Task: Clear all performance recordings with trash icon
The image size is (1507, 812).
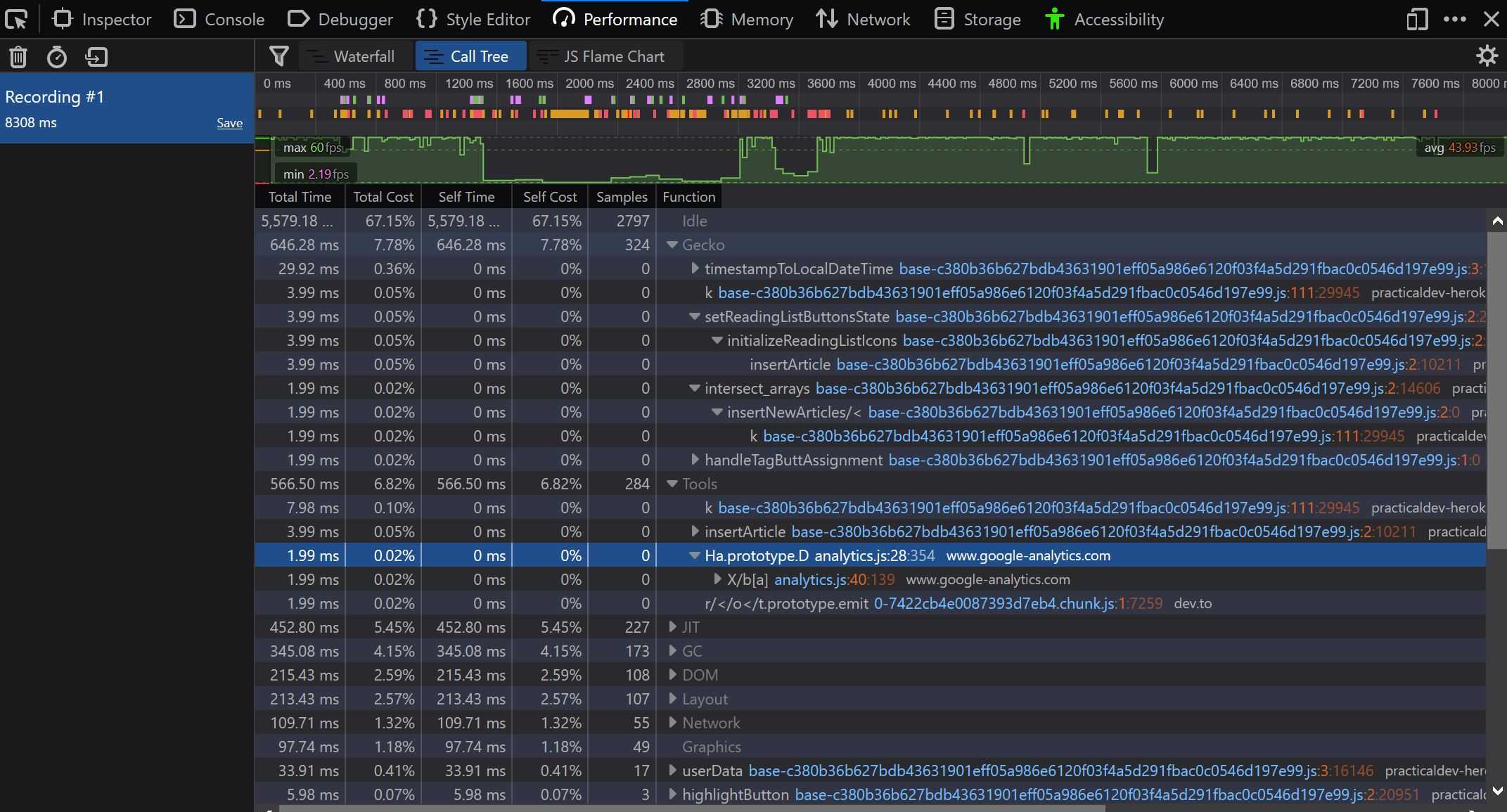Action: click(18, 57)
